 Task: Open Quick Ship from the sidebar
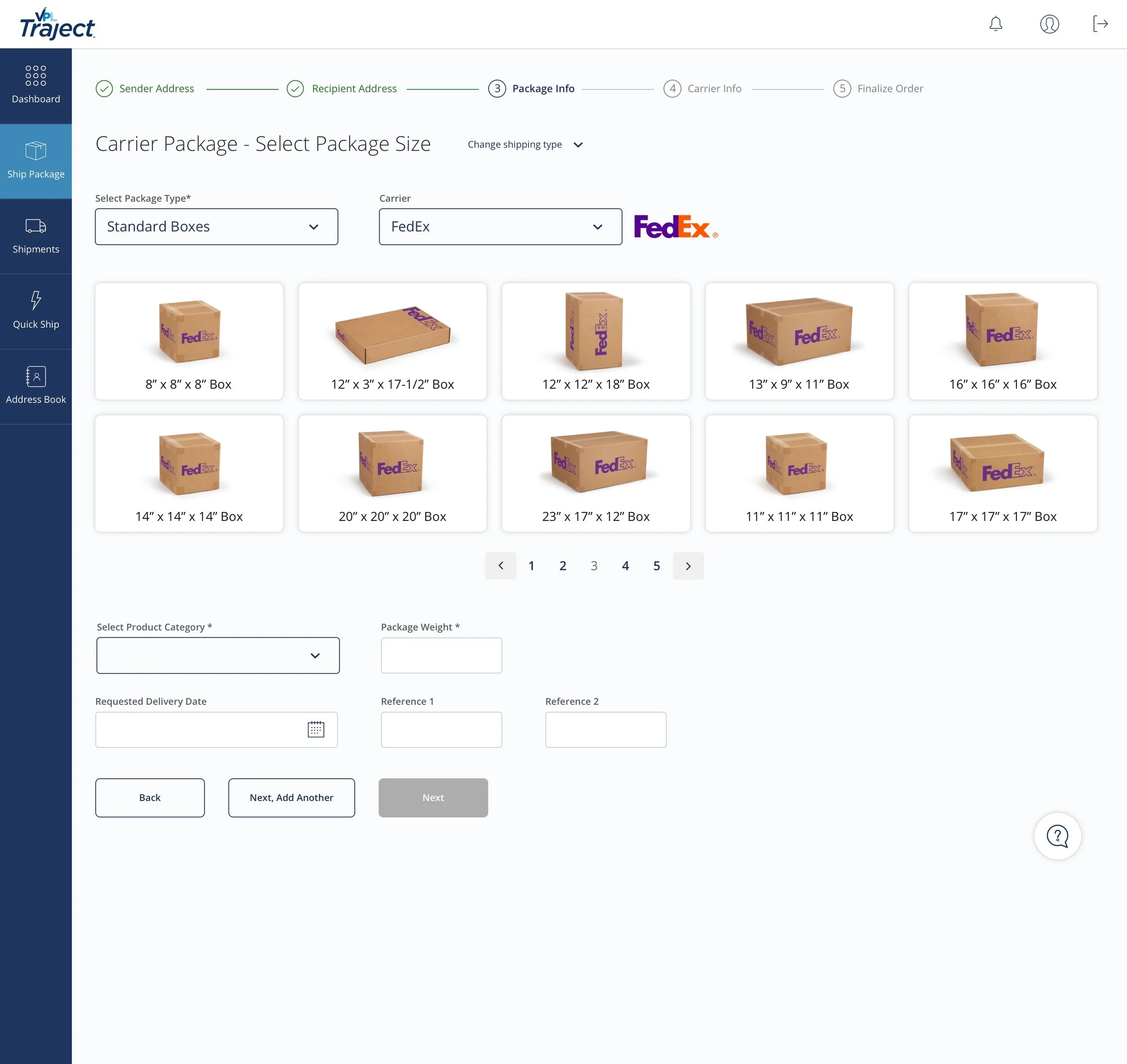pos(36,311)
